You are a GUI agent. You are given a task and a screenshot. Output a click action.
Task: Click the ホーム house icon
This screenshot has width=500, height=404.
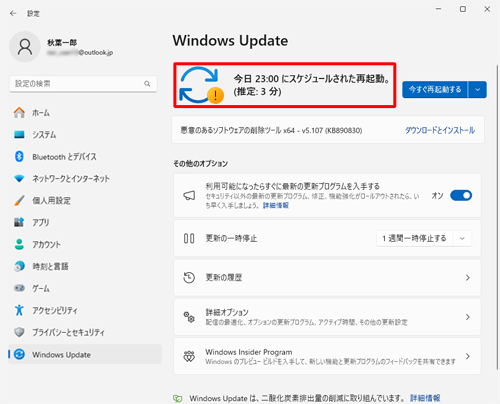pos(19,113)
